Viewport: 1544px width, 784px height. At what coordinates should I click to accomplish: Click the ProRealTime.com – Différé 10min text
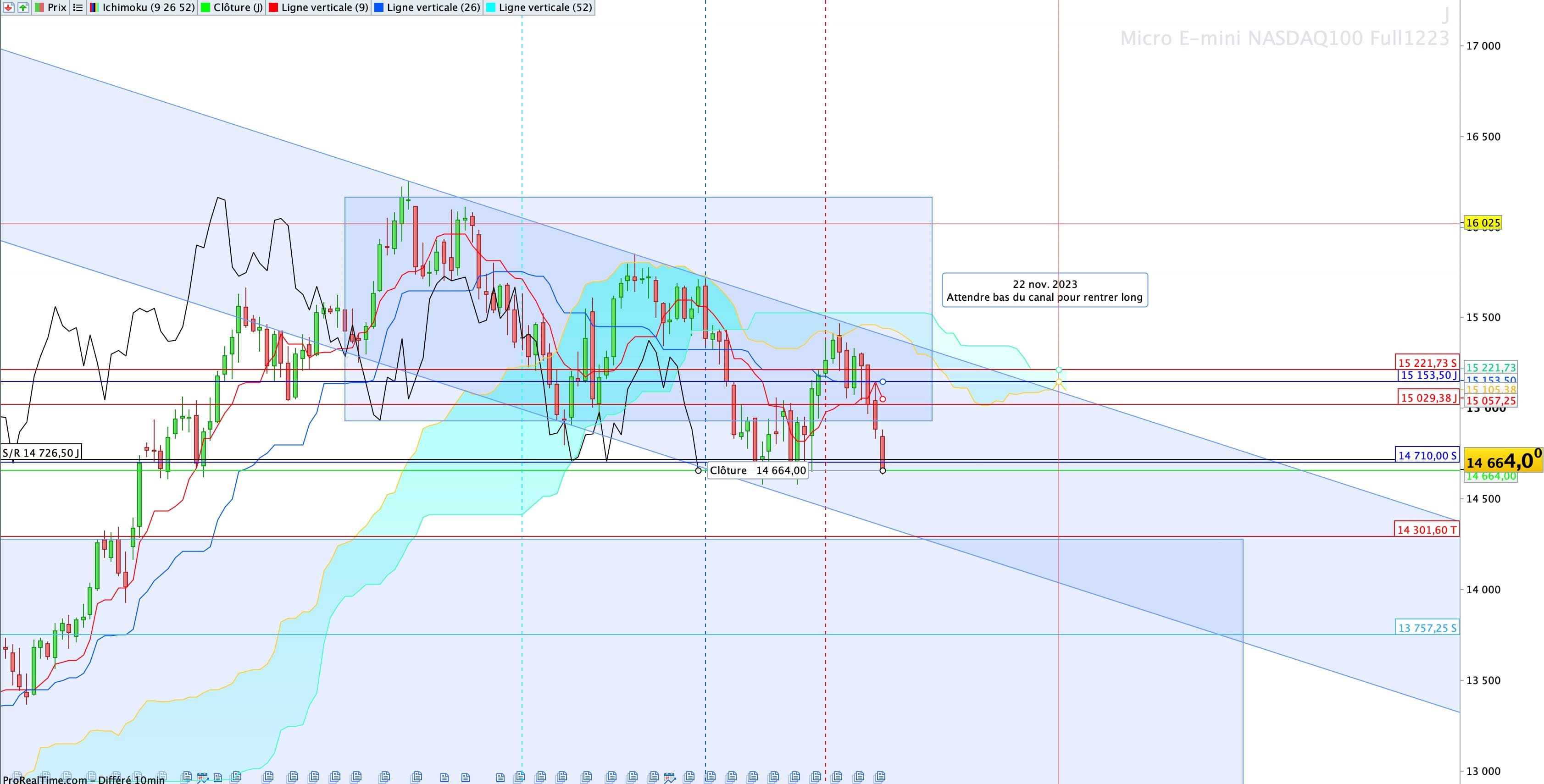pyautogui.click(x=83, y=779)
